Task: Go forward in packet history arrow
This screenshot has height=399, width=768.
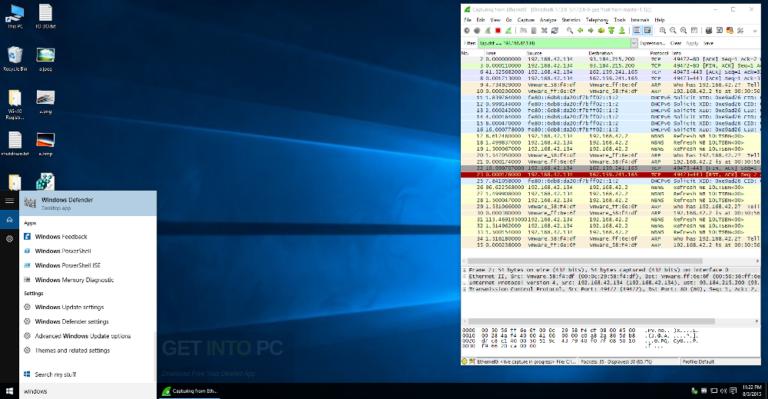Action: 591,30
